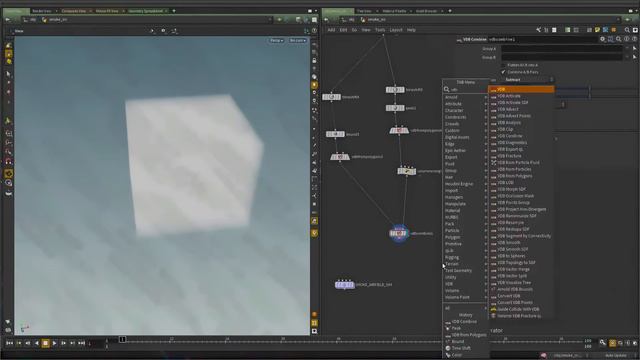Switch to Geometry Spreadsheet tab
Screen dimensions: 640x360
point(145,11)
